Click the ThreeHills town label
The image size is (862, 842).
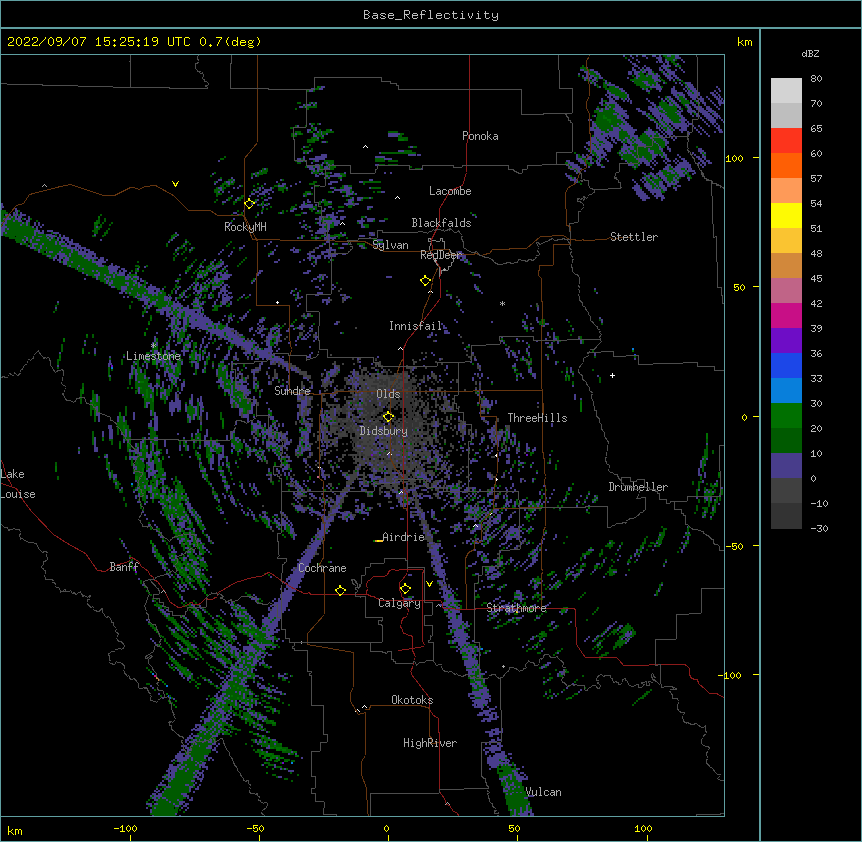pos(537,418)
